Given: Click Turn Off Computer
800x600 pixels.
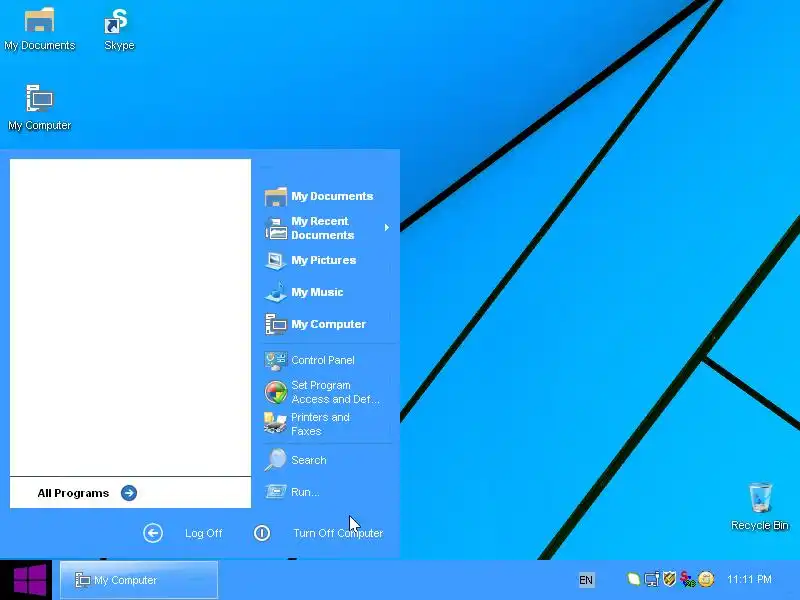Looking at the screenshot, I should pos(318,533).
